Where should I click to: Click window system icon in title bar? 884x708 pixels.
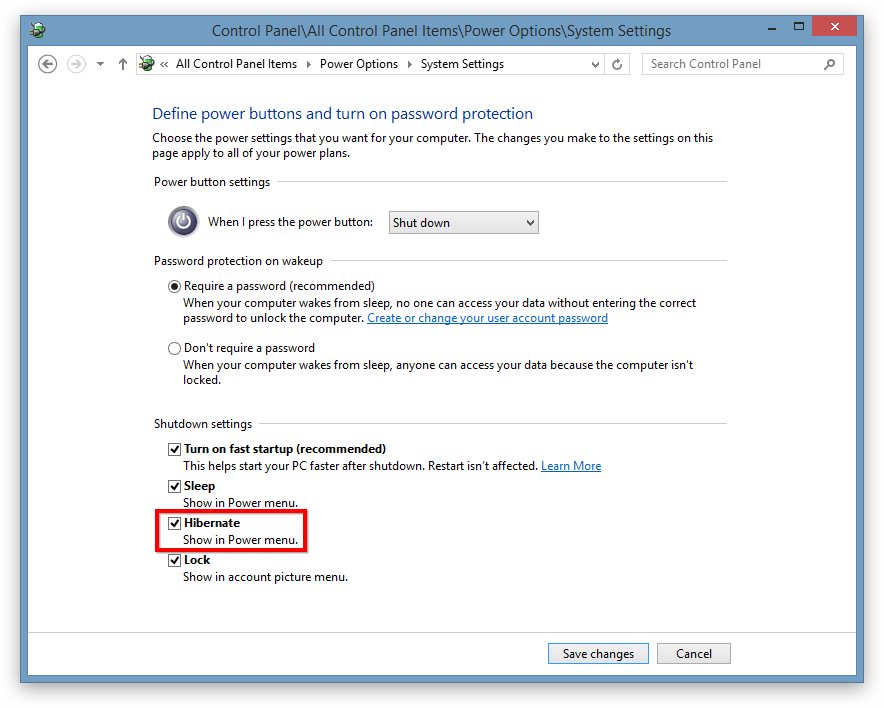(x=38, y=30)
